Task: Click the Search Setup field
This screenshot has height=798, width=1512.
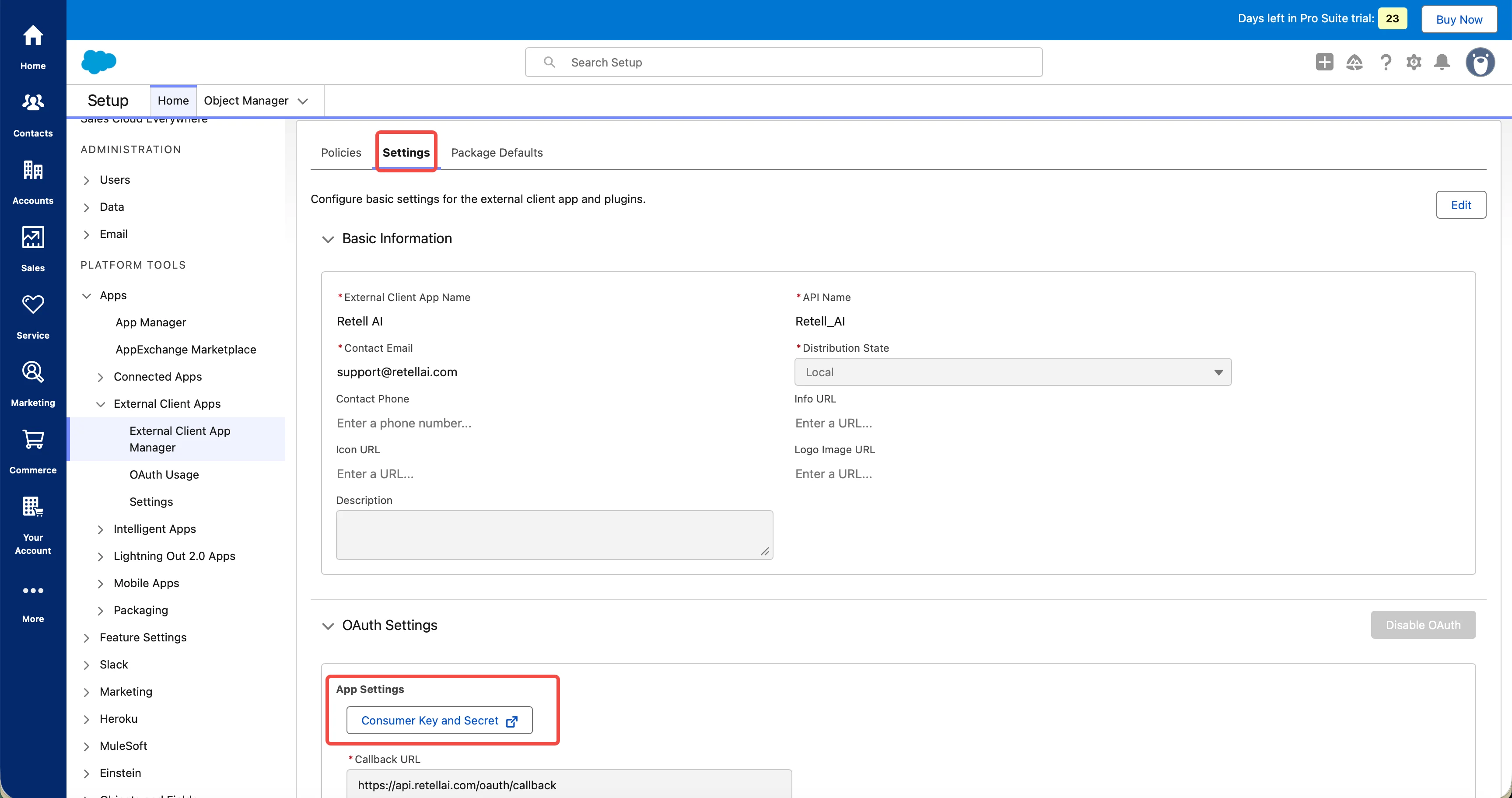Action: (x=784, y=62)
